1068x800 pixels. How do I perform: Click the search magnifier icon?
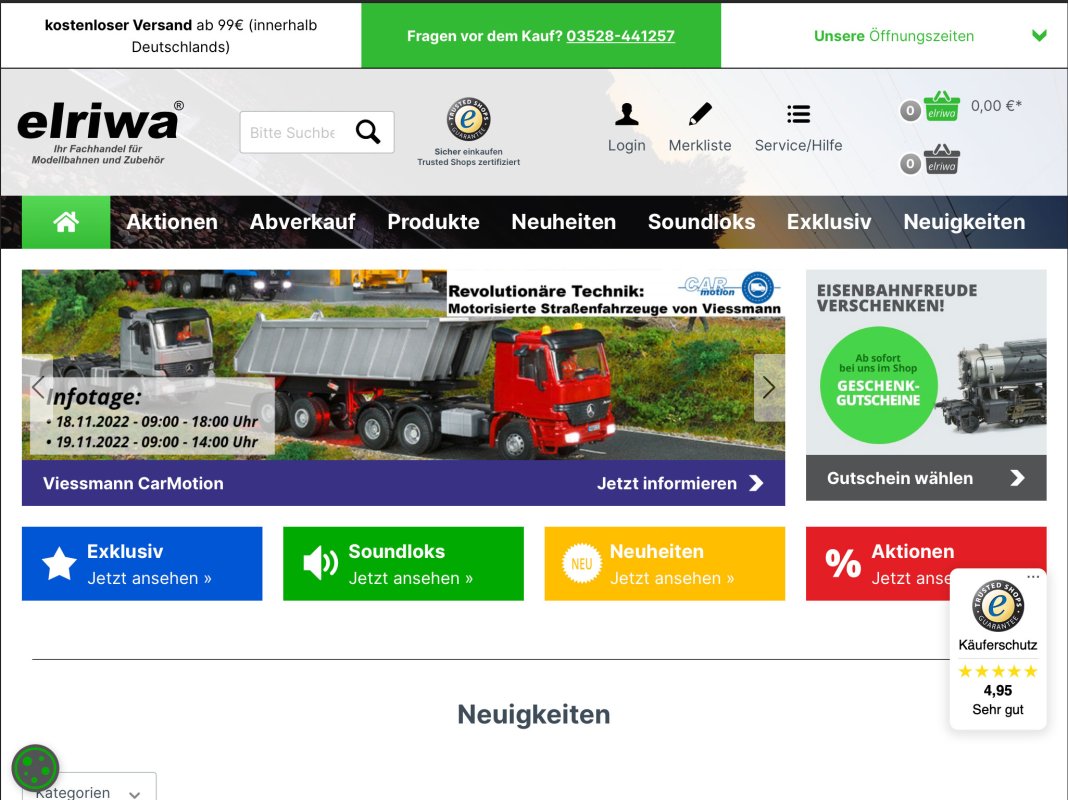click(368, 132)
